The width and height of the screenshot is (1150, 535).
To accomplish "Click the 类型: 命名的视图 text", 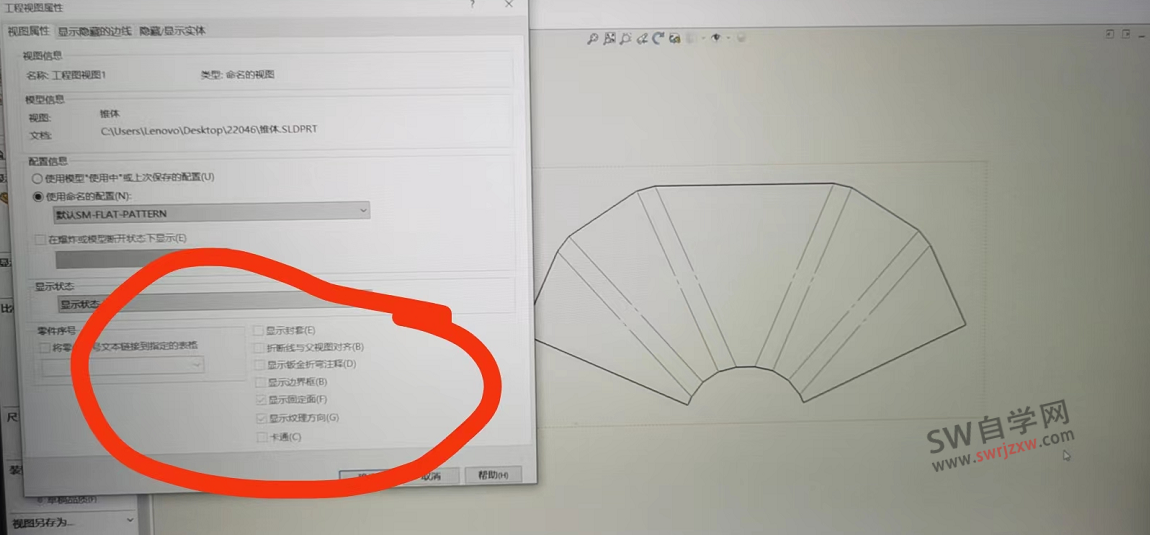I will pos(237,75).
